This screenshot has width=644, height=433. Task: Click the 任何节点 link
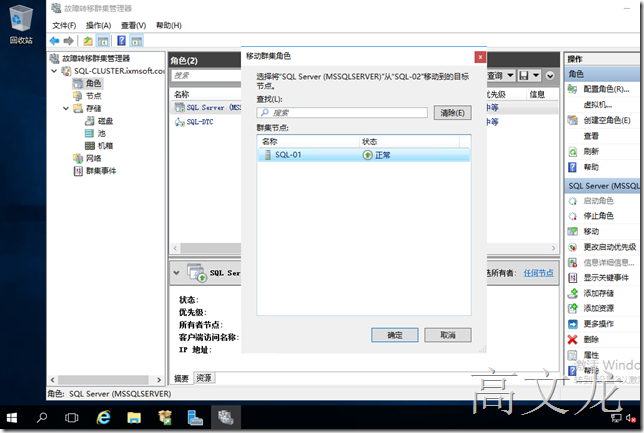(538, 273)
